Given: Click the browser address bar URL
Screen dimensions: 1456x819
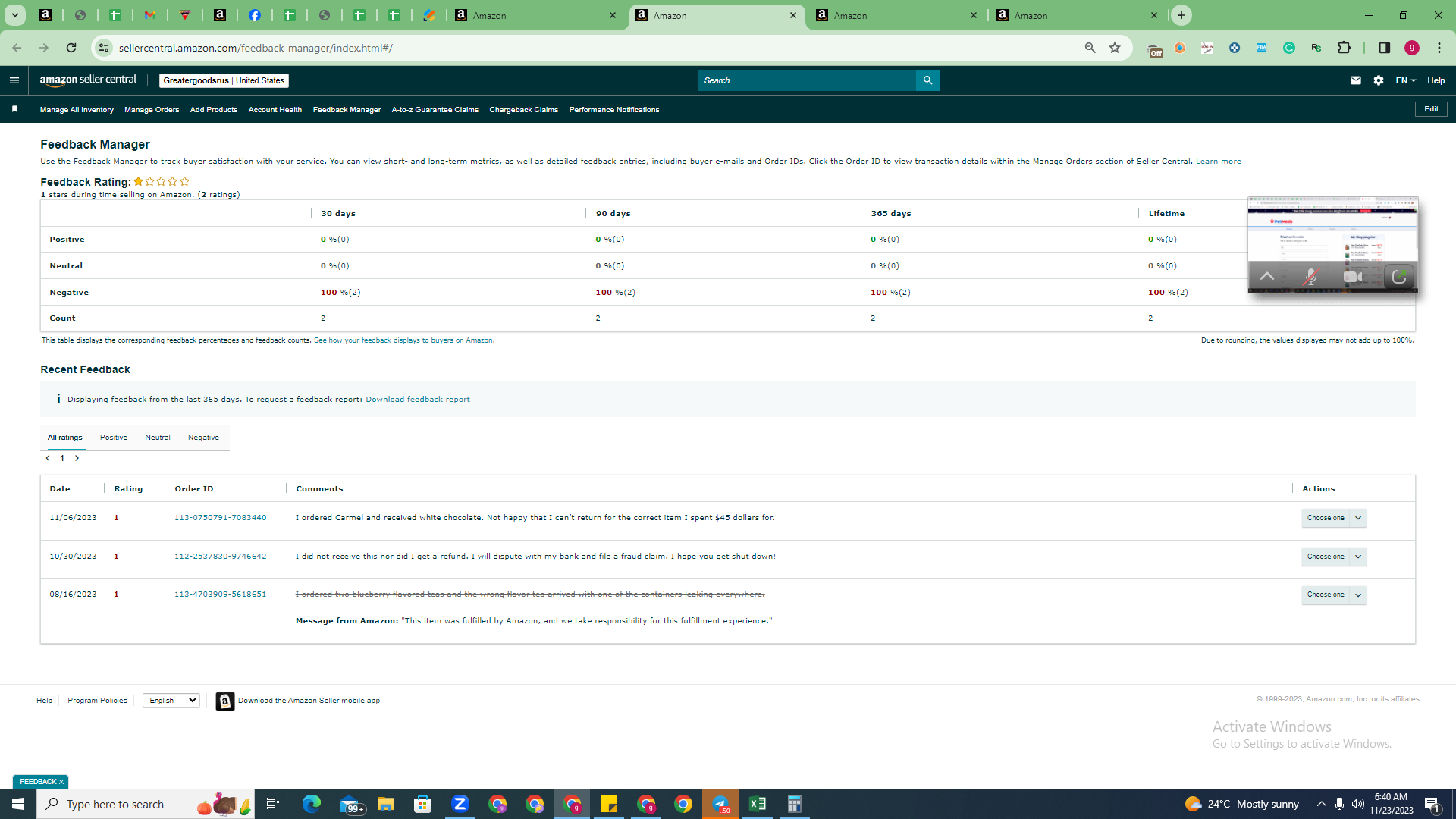Looking at the screenshot, I should coord(256,48).
